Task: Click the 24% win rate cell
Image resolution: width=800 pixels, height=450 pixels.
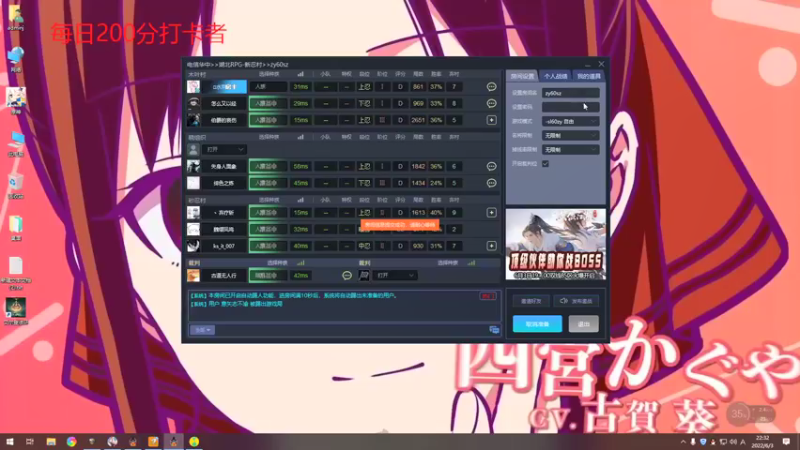Action: click(436, 183)
